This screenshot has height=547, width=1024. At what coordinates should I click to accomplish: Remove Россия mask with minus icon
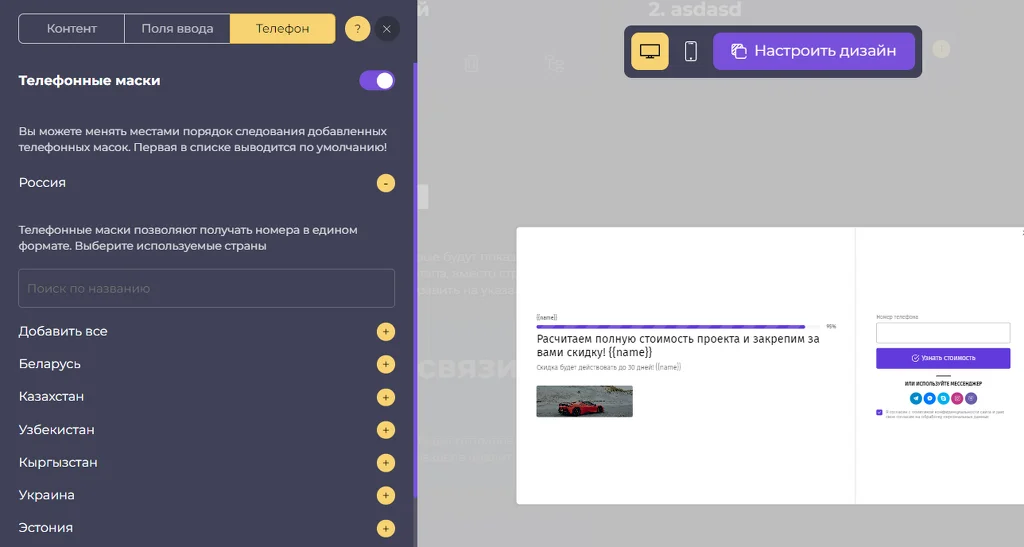pos(385,183)
